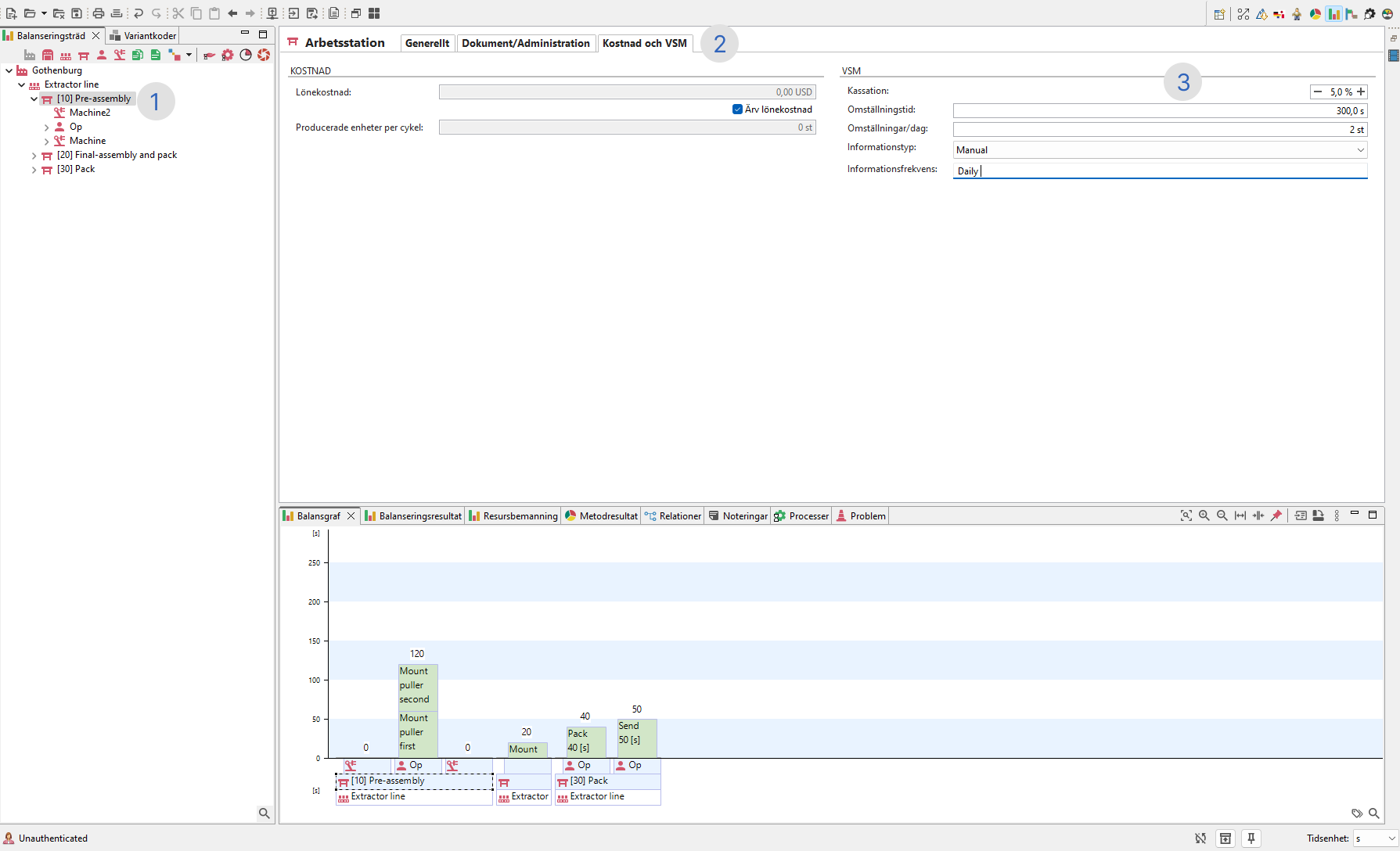
Task: Click the red pin icon in graph toolbar
Action: tap(1276, 515)
